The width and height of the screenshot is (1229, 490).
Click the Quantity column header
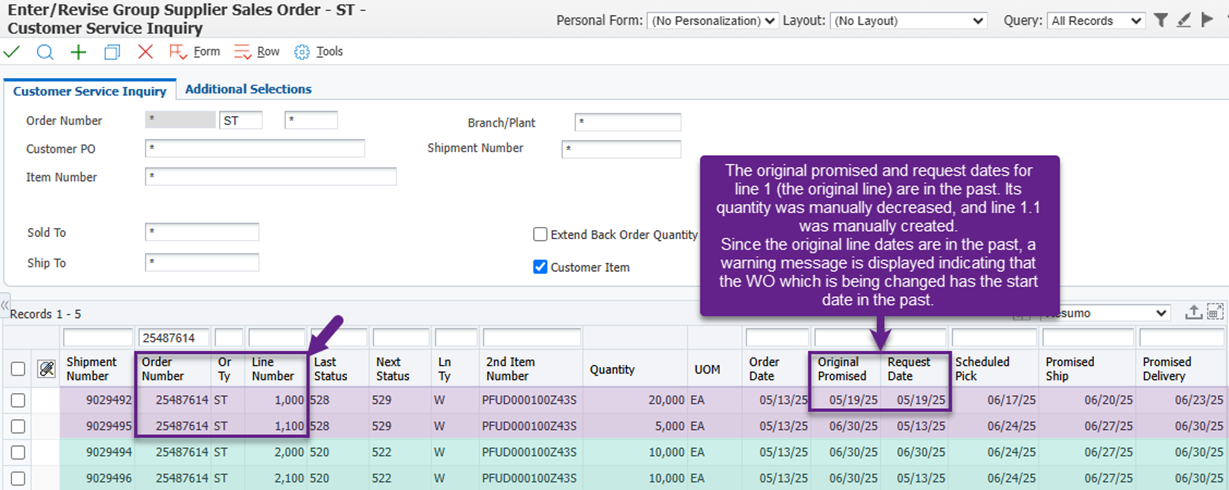pos(636,369)
